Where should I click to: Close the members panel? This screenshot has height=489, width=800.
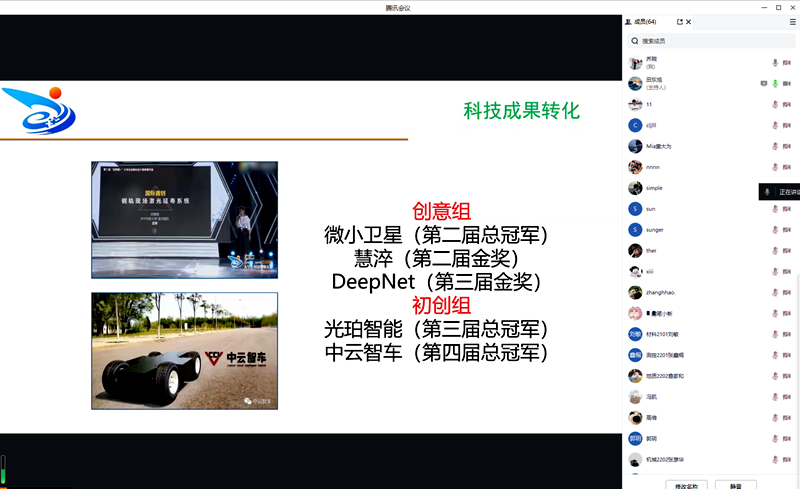[690, 21]
